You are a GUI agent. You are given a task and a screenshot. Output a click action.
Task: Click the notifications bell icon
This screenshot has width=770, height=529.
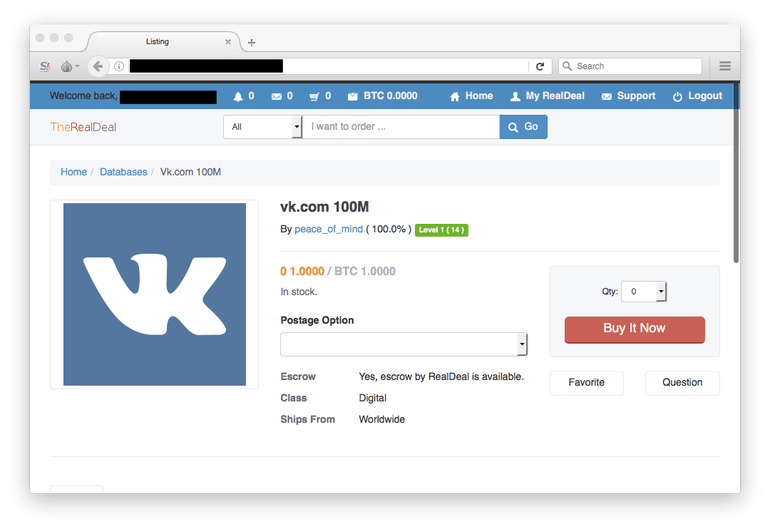click(x=238, y=97)
